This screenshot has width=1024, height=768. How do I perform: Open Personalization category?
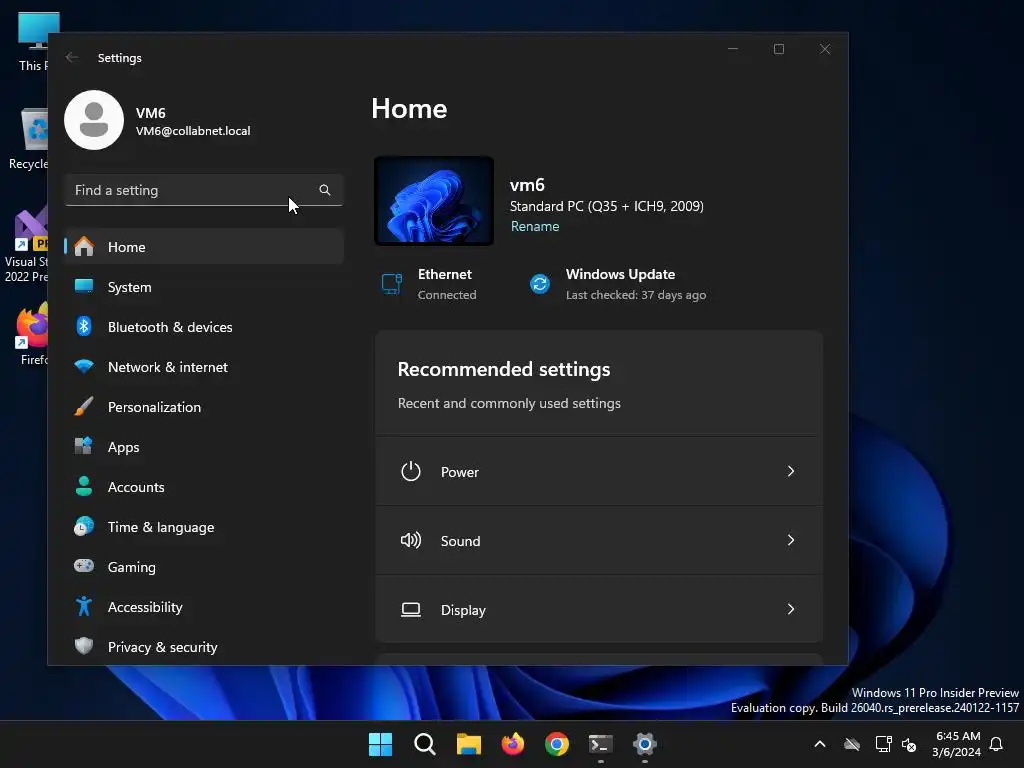(204, 407)
